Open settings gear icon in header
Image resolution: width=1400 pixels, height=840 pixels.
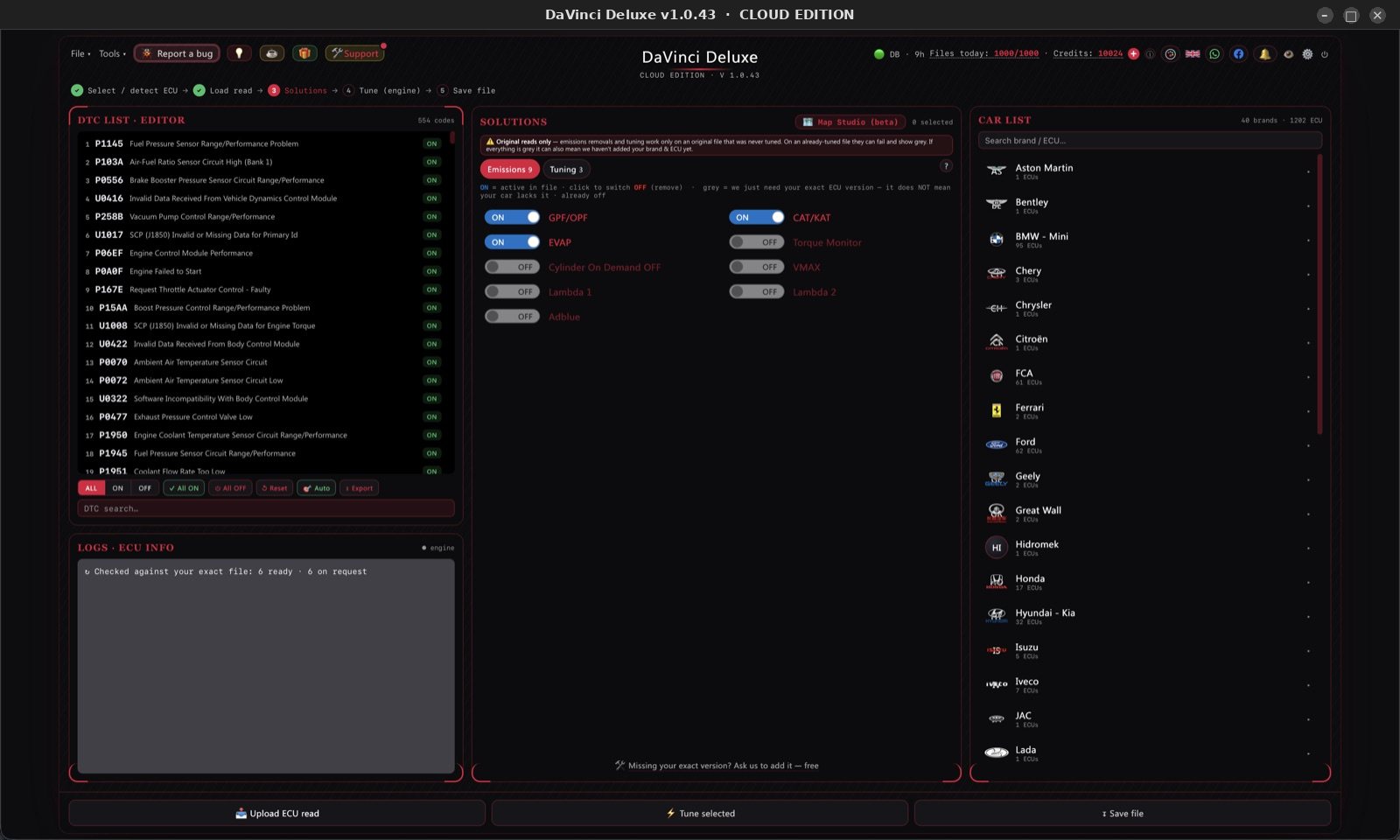(x=1307, y=54)
